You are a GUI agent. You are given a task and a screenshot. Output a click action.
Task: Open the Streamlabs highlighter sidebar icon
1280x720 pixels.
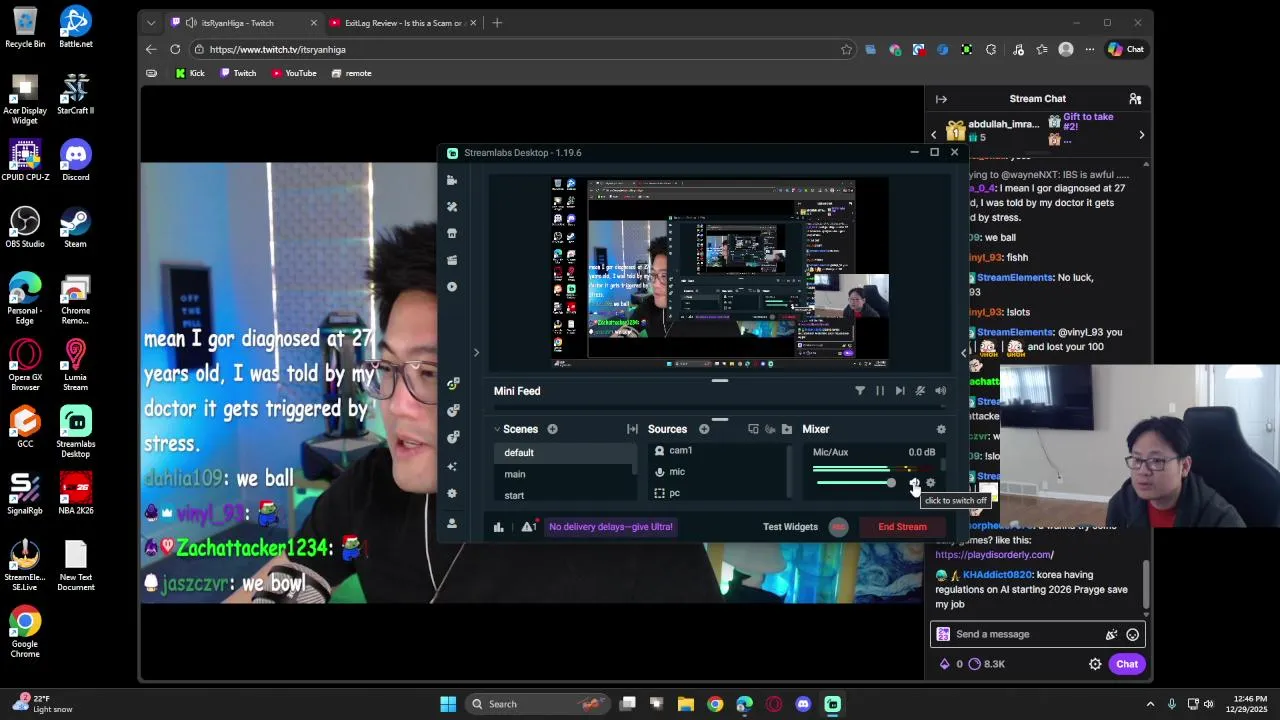[x=452, y=260]
